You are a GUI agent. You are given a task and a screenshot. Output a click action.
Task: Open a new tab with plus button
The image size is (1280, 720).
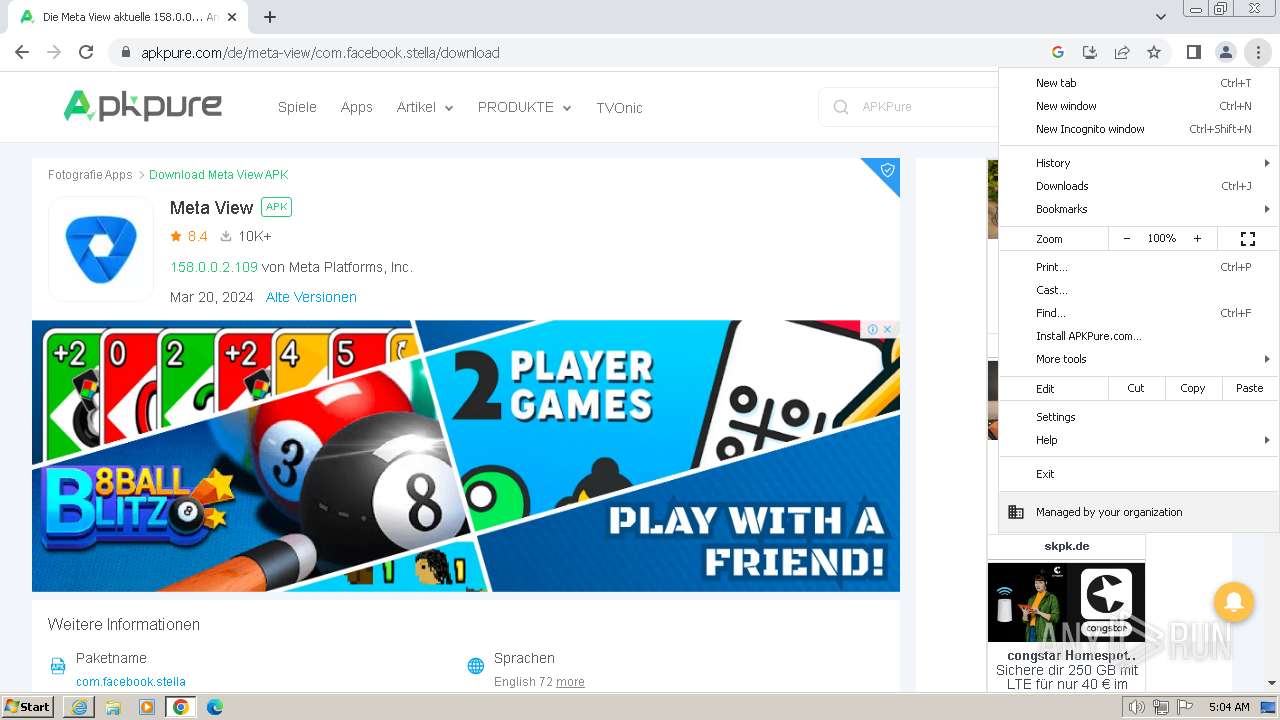(x=270, y=17)
